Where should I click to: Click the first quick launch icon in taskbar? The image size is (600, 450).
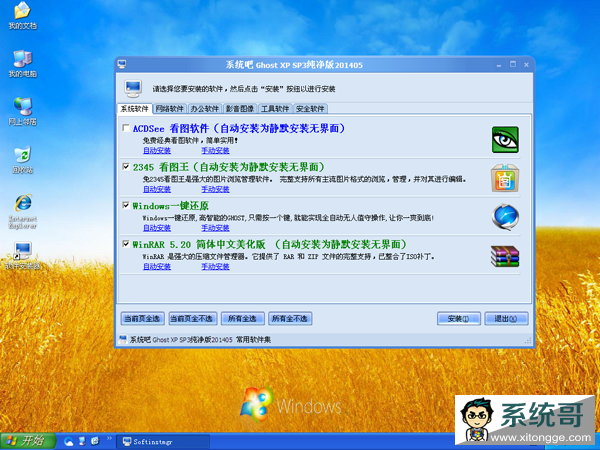coord(69,441)
